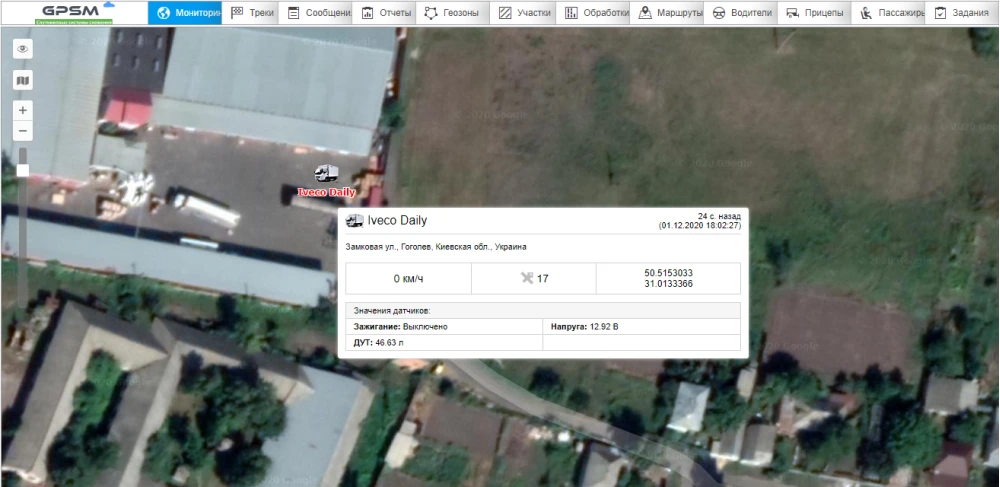Click the Значения датчиков header
Viewport: 1000px width, 487px height.
point(543,310)
